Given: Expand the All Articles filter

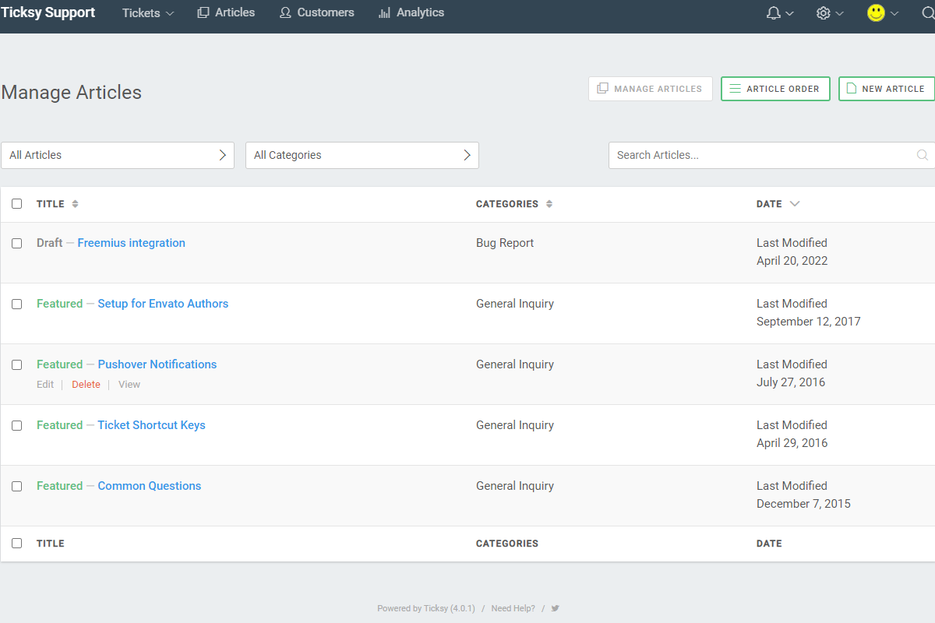Looking at the screenshot, I should click(x=117, y=155).
